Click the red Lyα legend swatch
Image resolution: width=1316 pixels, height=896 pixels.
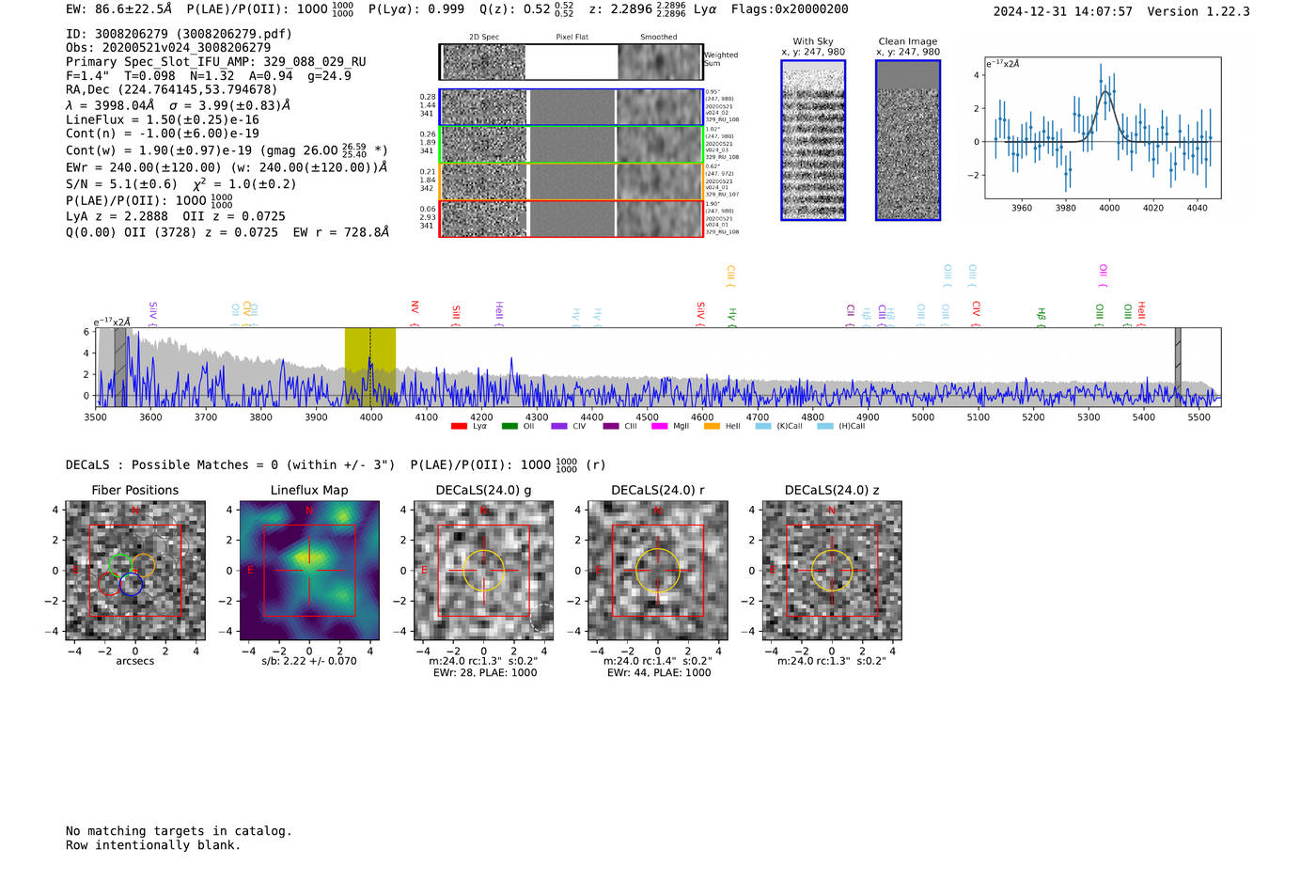(459, 426)
